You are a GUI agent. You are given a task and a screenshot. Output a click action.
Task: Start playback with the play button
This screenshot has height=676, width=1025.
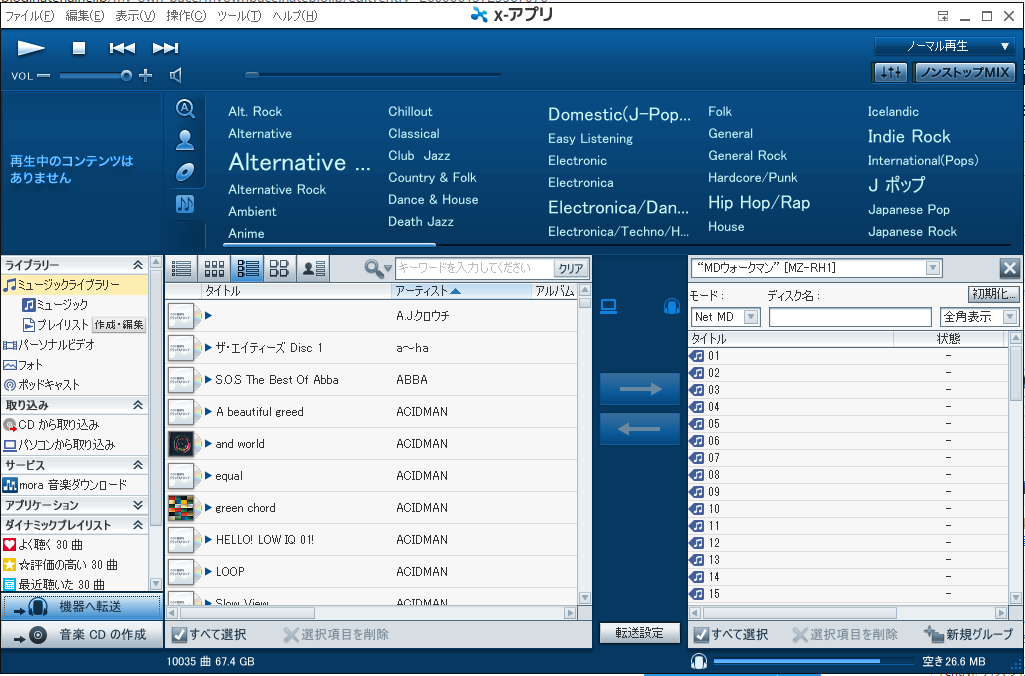(31, 48)
